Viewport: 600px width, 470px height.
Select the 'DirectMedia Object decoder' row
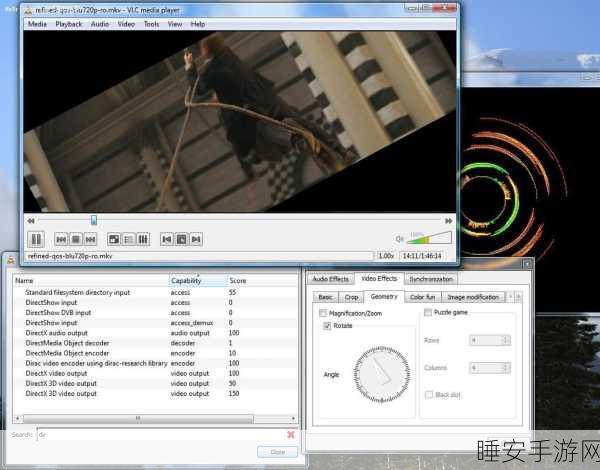click(155, 343)
